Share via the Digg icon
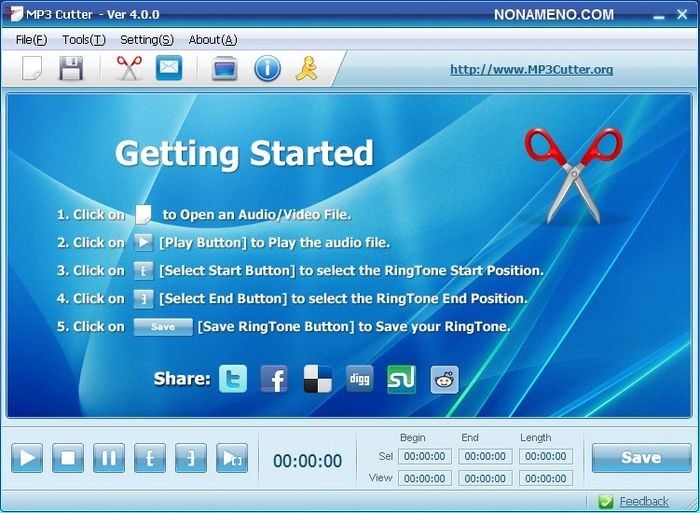 pyautogui.click(x=360, y=379)
